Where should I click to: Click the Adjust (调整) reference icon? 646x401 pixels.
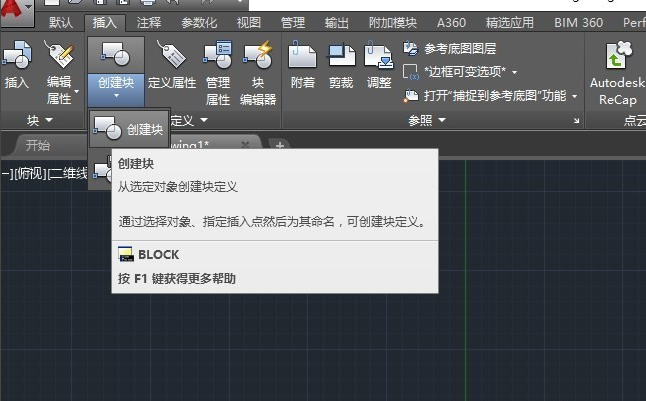tap(379, 65)
